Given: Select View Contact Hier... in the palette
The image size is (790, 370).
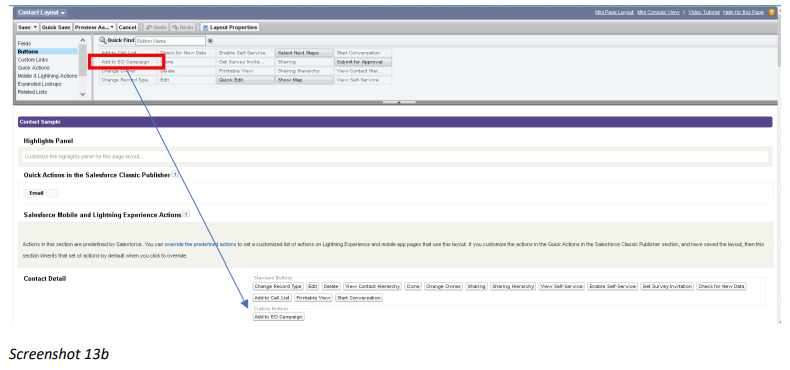Looking at the screenshot, I should click(363, 71).
